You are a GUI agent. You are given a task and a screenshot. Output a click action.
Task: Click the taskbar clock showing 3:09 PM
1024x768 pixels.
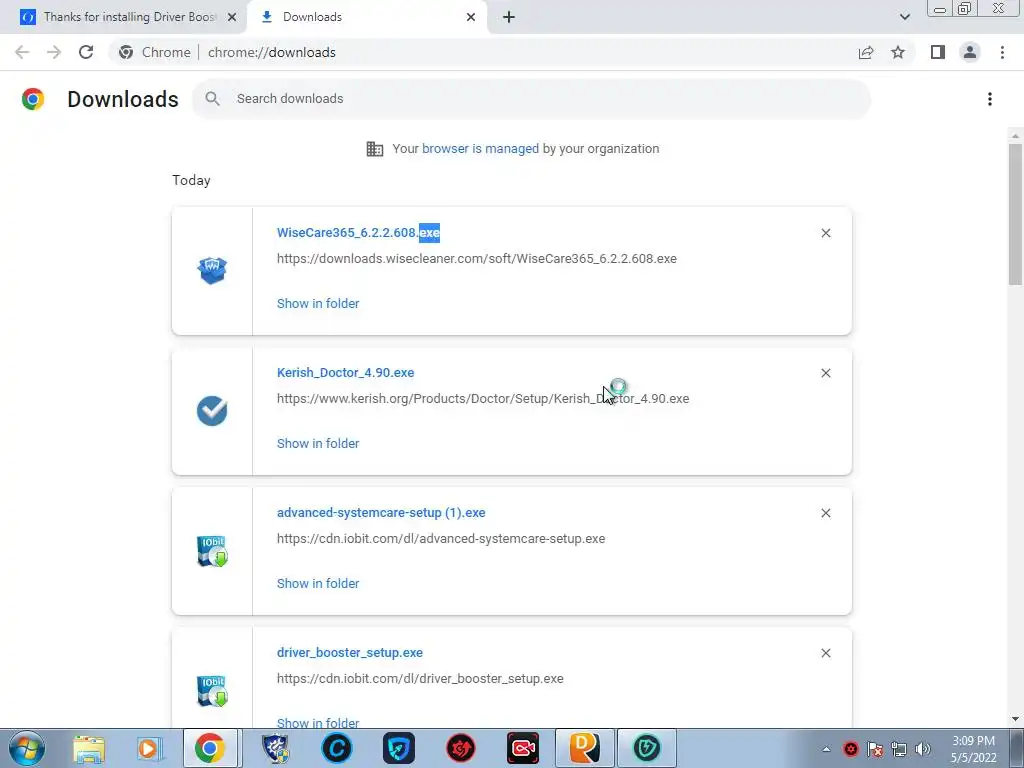click(973, 749)
